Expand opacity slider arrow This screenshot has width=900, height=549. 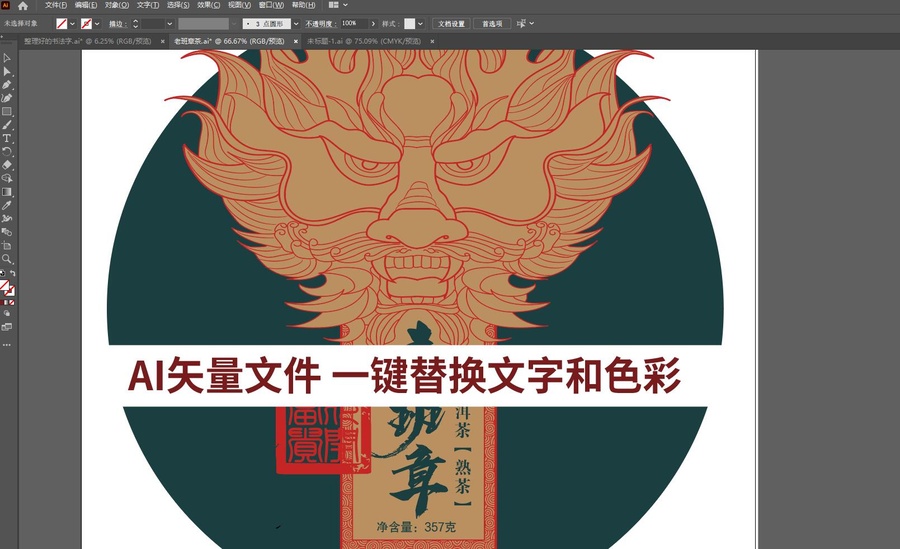point(373,24)
